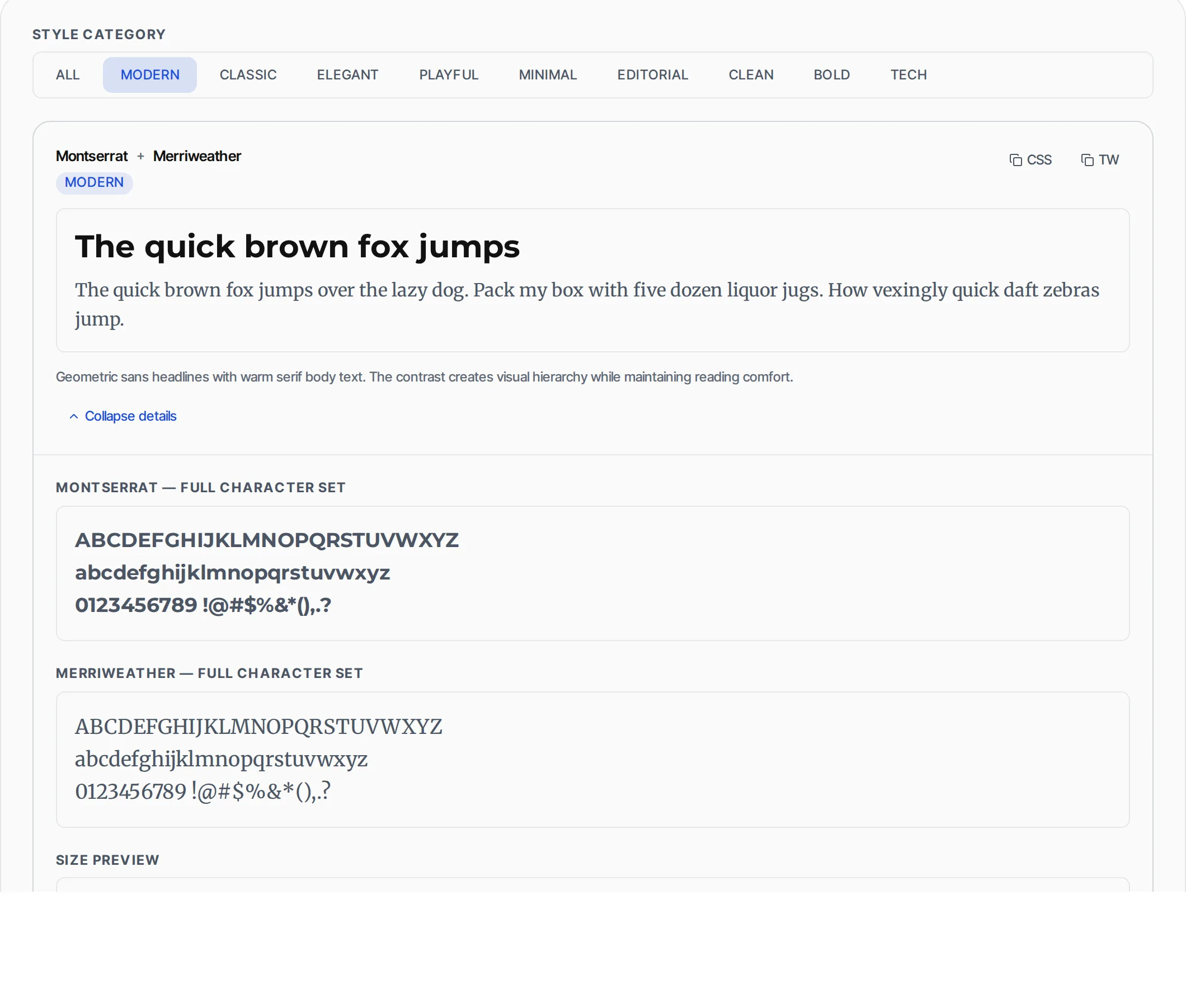Click the MODERN badge under the pairing name
1186x1008 pixels.
[95, 183]
